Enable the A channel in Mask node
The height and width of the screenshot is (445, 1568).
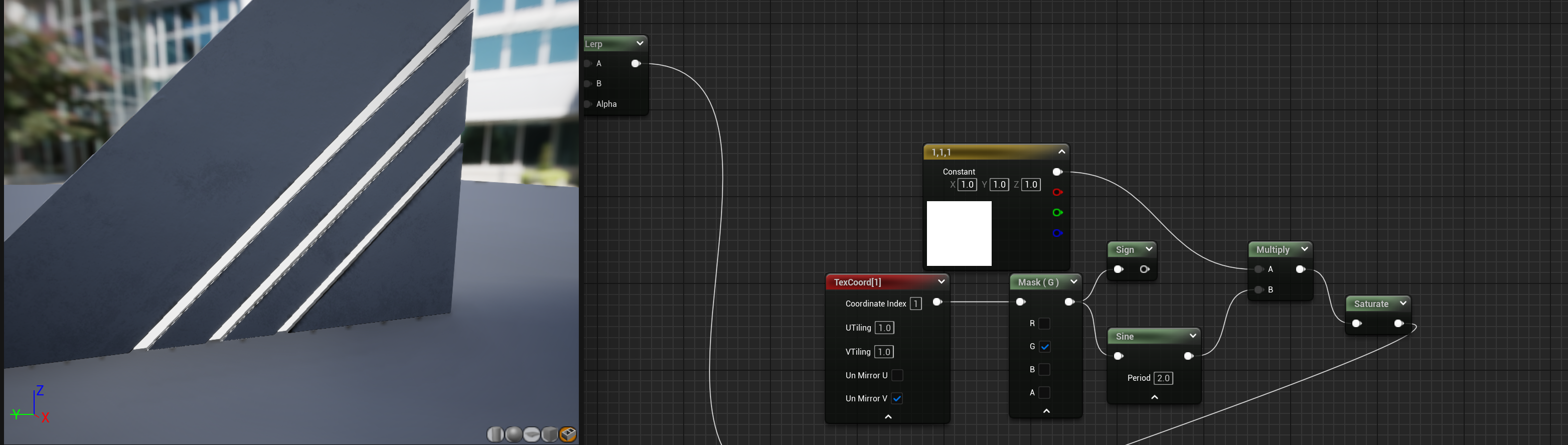[x=1044, y=393]
